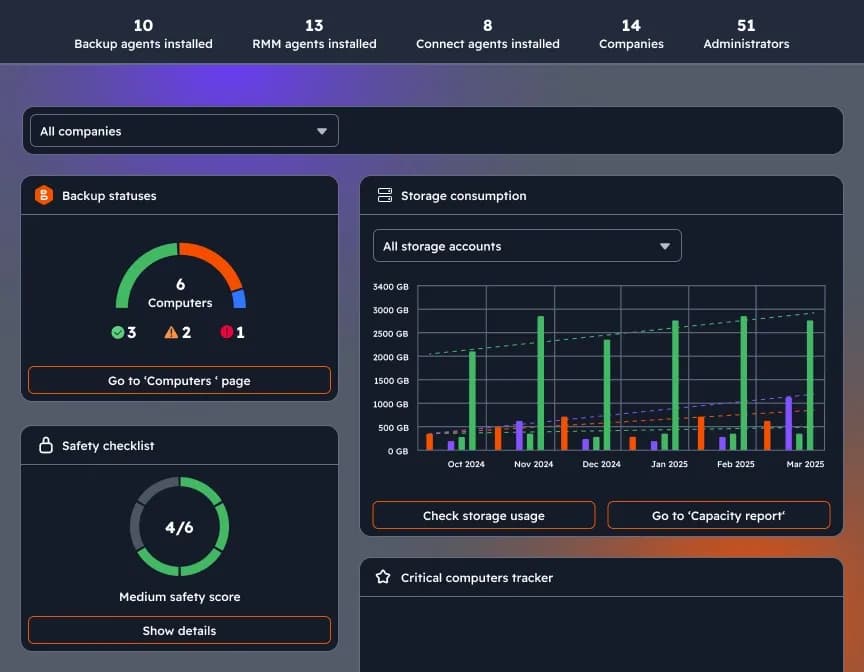The height and width of the screenshot is (672, 864).
Task: Select the '51 Administrators' stat in header
Action: [746, 31]
